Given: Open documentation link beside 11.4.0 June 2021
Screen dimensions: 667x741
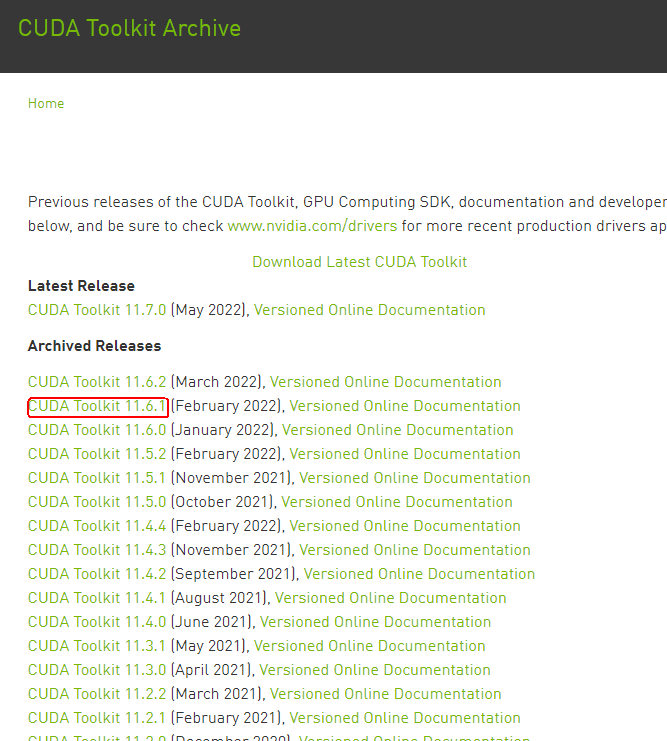Looking at the screenshot, I should (375, 622).
